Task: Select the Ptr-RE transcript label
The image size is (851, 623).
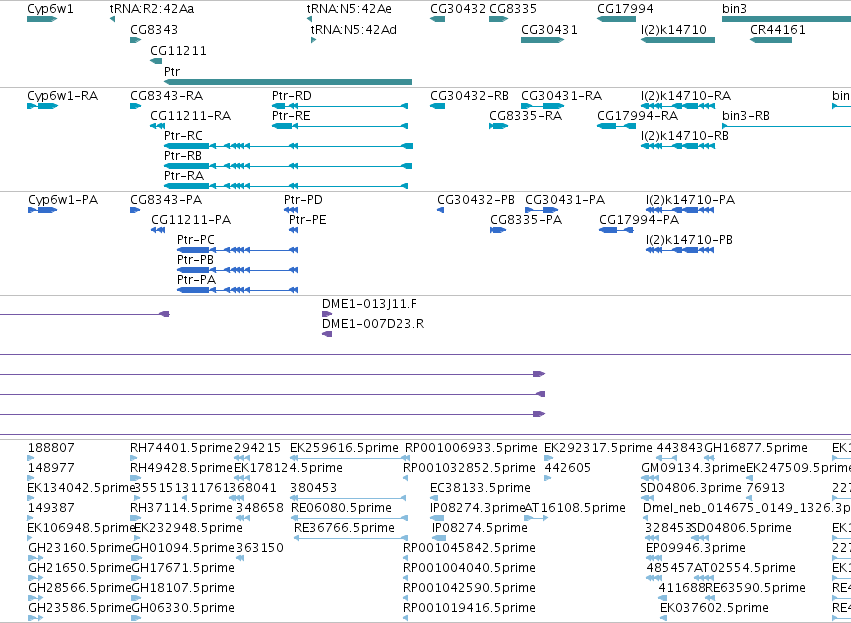Action: coord(291,116)
